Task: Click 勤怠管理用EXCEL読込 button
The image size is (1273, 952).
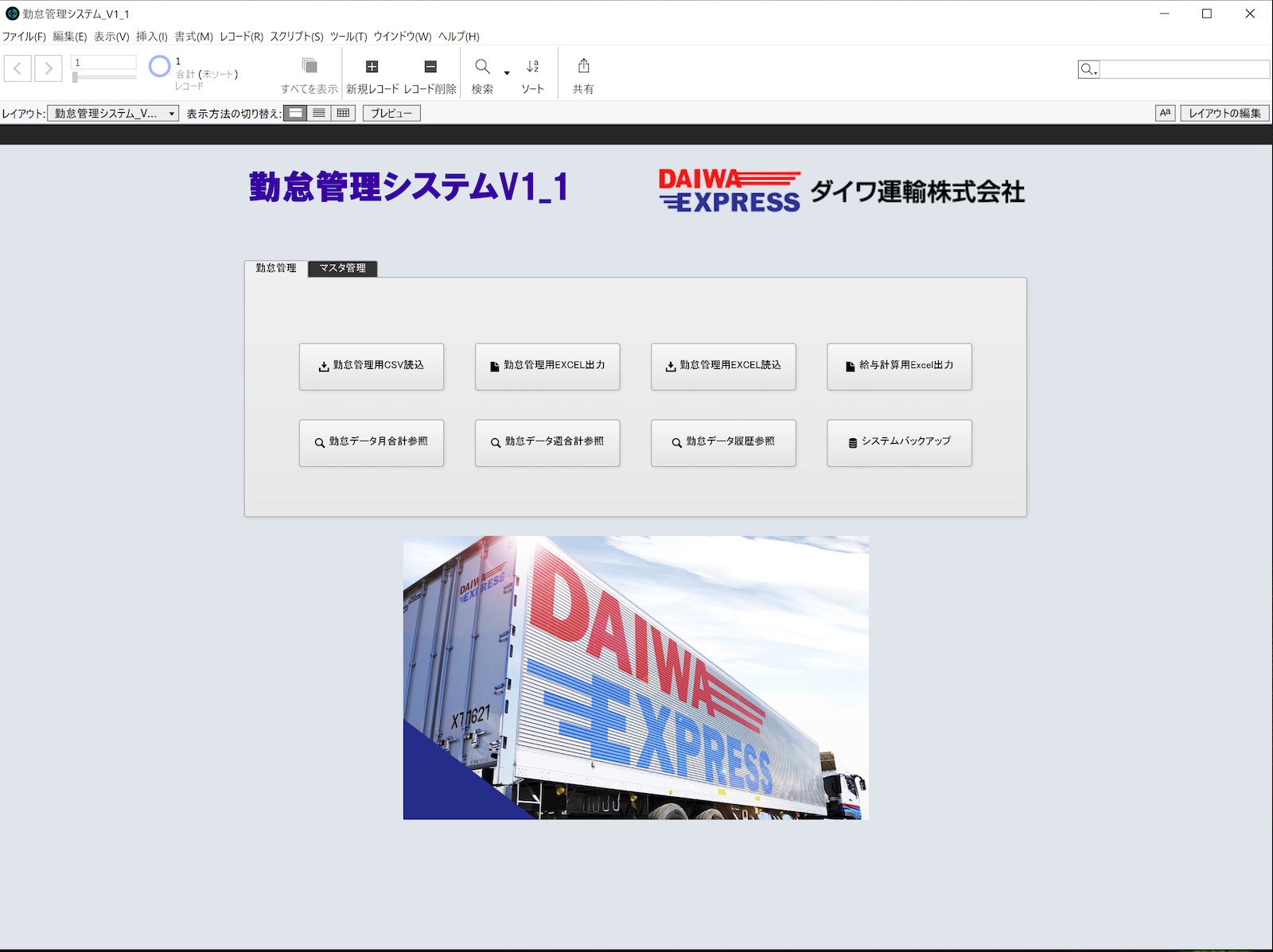Action: pos(723,367)
